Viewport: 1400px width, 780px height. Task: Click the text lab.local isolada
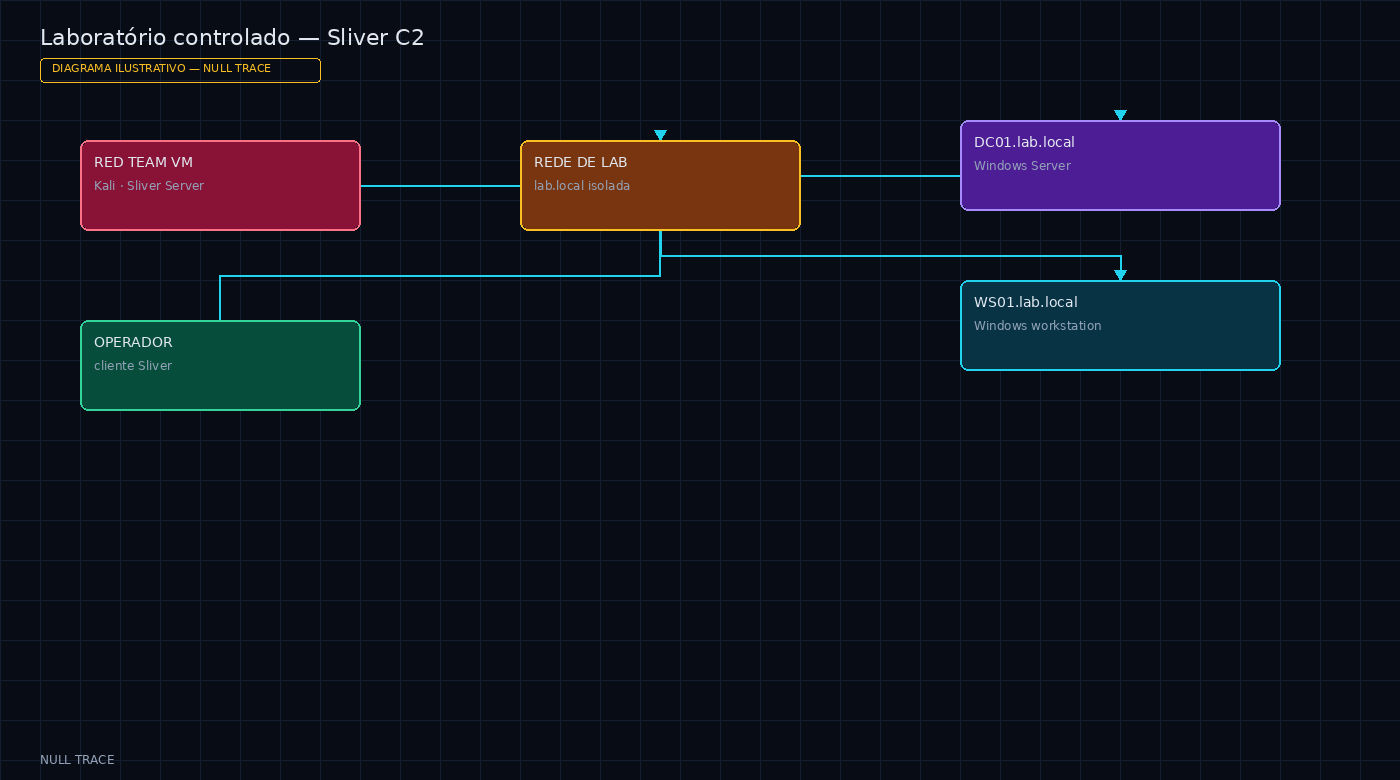pos(582,186)
